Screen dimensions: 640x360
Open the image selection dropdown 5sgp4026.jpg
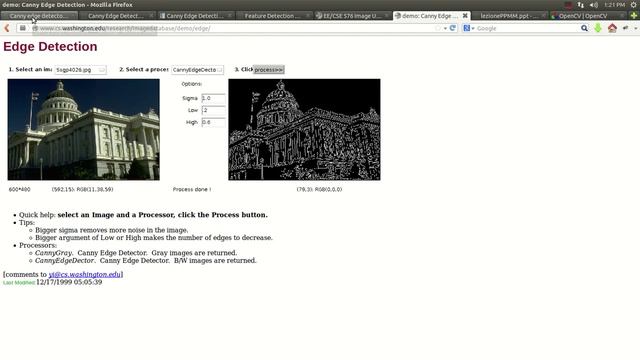pos(80,70)
